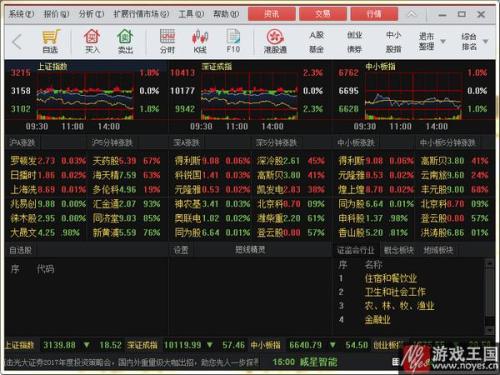Select stock row 上海洗
The height and width of the screenshot is (375, 500).
point(48,190)
